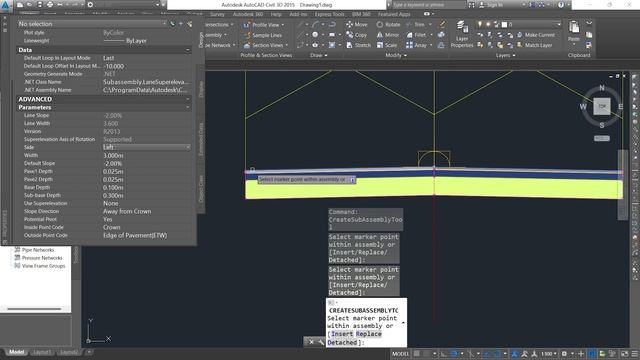Click the MODEL button in status bar
This screenshot has width=640, height=360.
pyautogui.click(x=400, y=353)
